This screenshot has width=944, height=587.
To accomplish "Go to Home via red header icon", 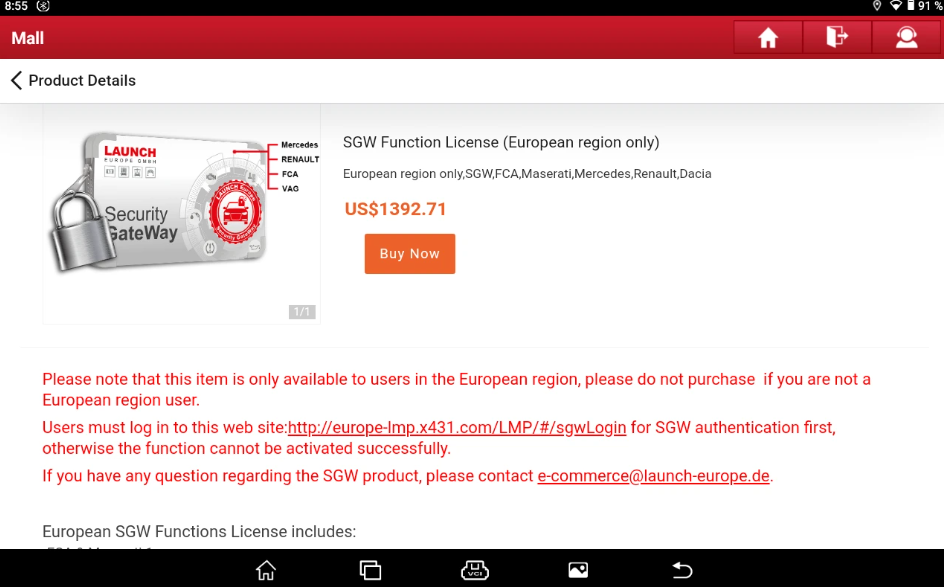I will tap(768, 37).
